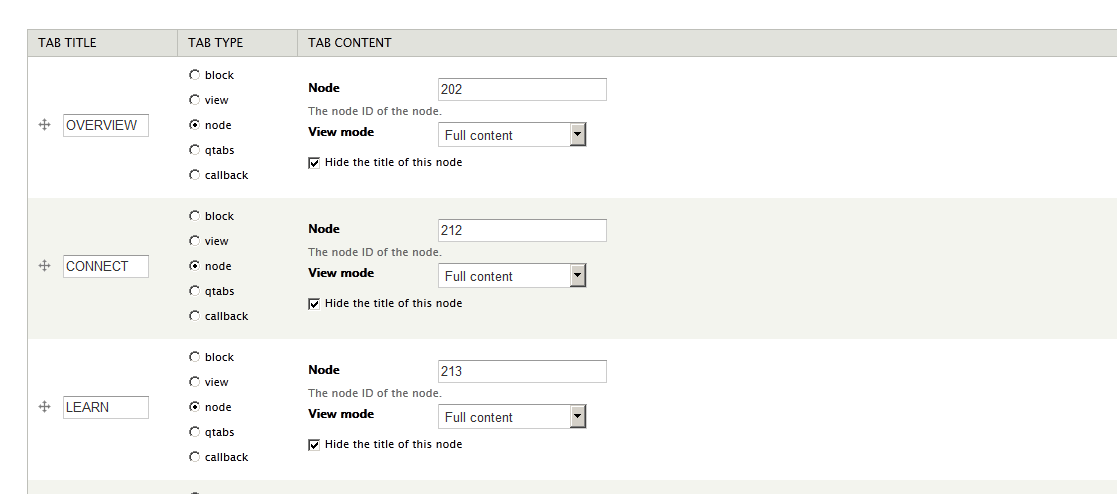Choose qtabs type for OVERVIEW tab
Image resolution: width=1117 pixels, height=494 pixels.
[x=194, y=150]
